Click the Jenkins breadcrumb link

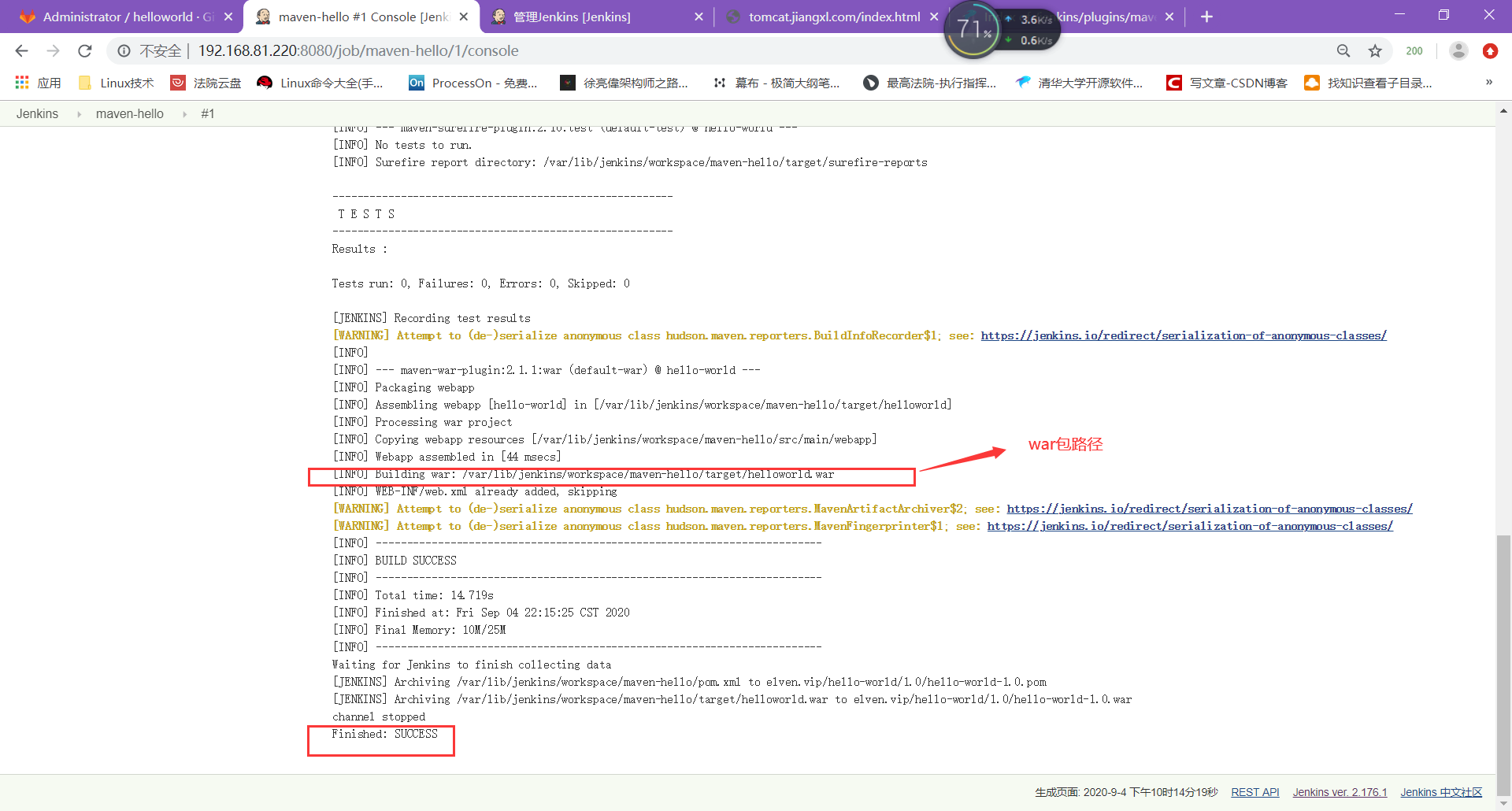pyautogui.click(x=37, y=114)
